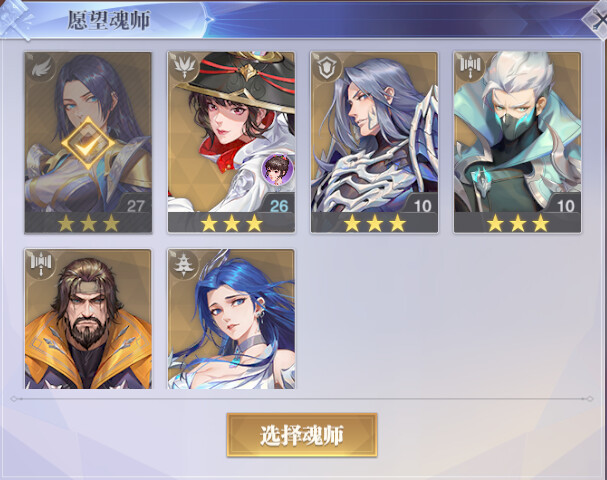Click the weapon class icon on bearded man card

coord(41,265)
